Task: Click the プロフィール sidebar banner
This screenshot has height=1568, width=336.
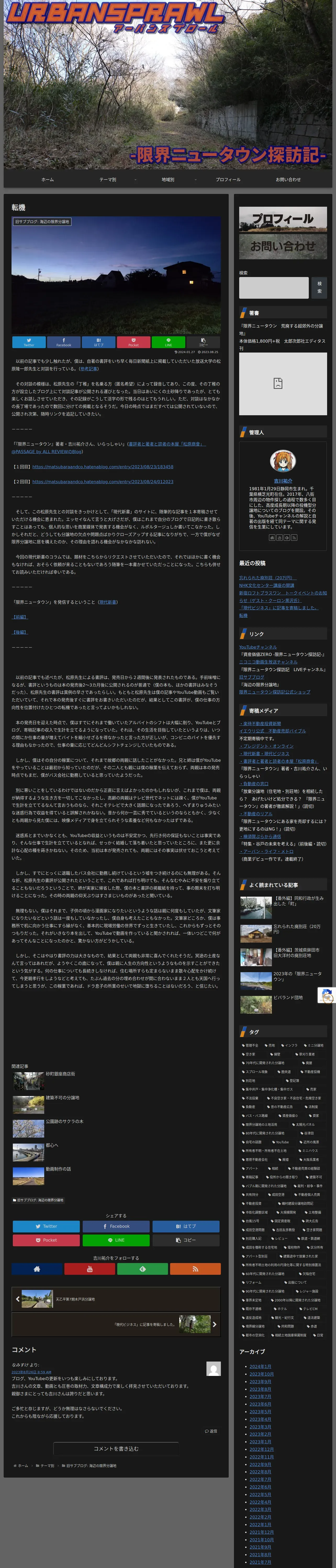Action: tap(282, 219)
